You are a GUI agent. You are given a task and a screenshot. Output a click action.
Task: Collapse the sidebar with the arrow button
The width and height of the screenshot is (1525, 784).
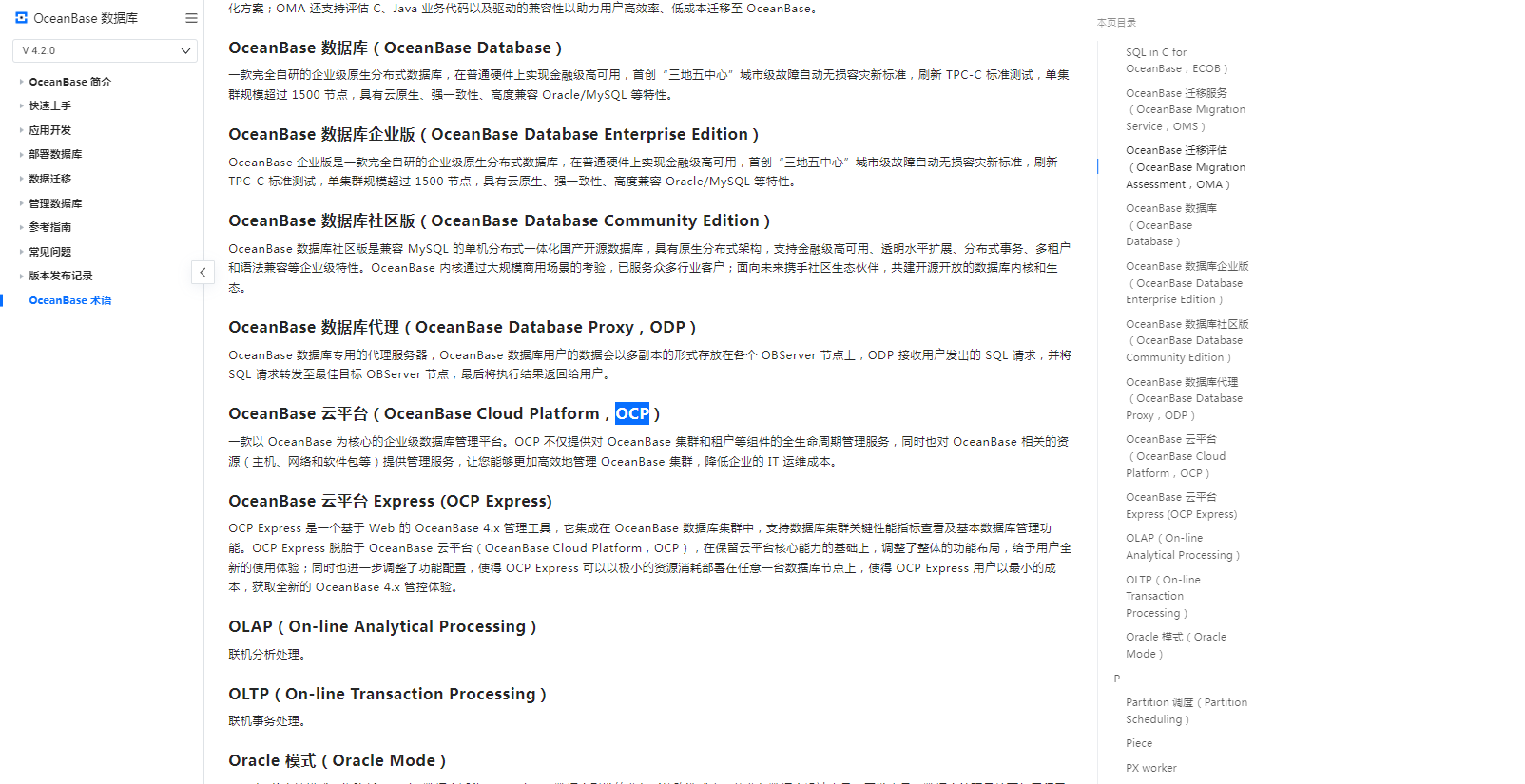[x=203, y=273]
